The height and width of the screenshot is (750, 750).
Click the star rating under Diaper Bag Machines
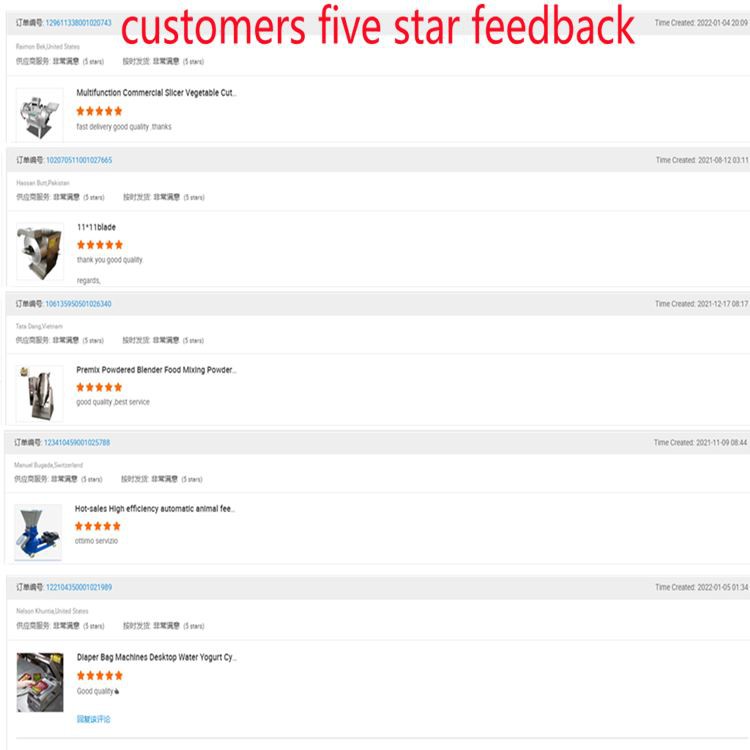coord(100,676)
